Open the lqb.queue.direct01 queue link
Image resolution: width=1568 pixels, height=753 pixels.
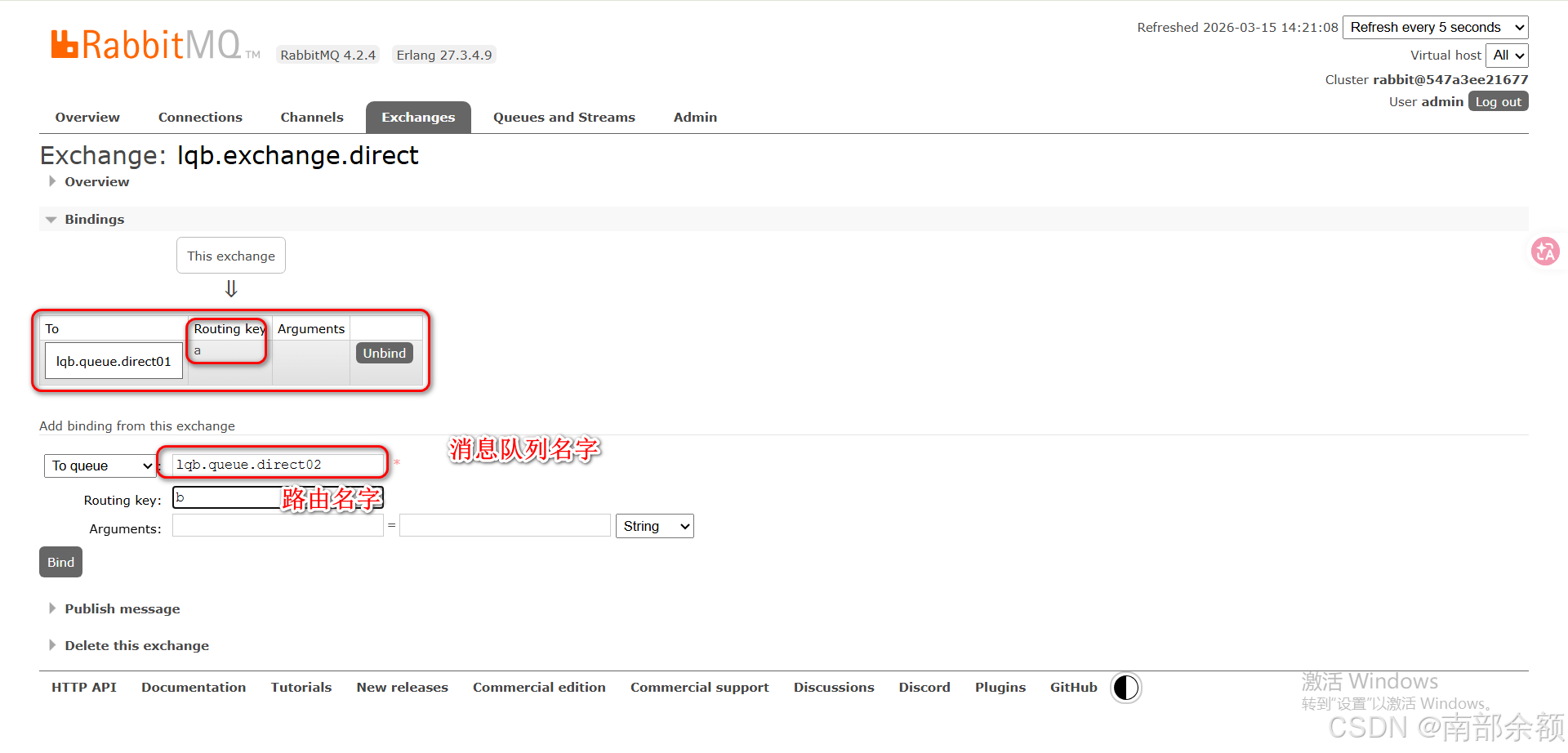(x=114, y=361)
